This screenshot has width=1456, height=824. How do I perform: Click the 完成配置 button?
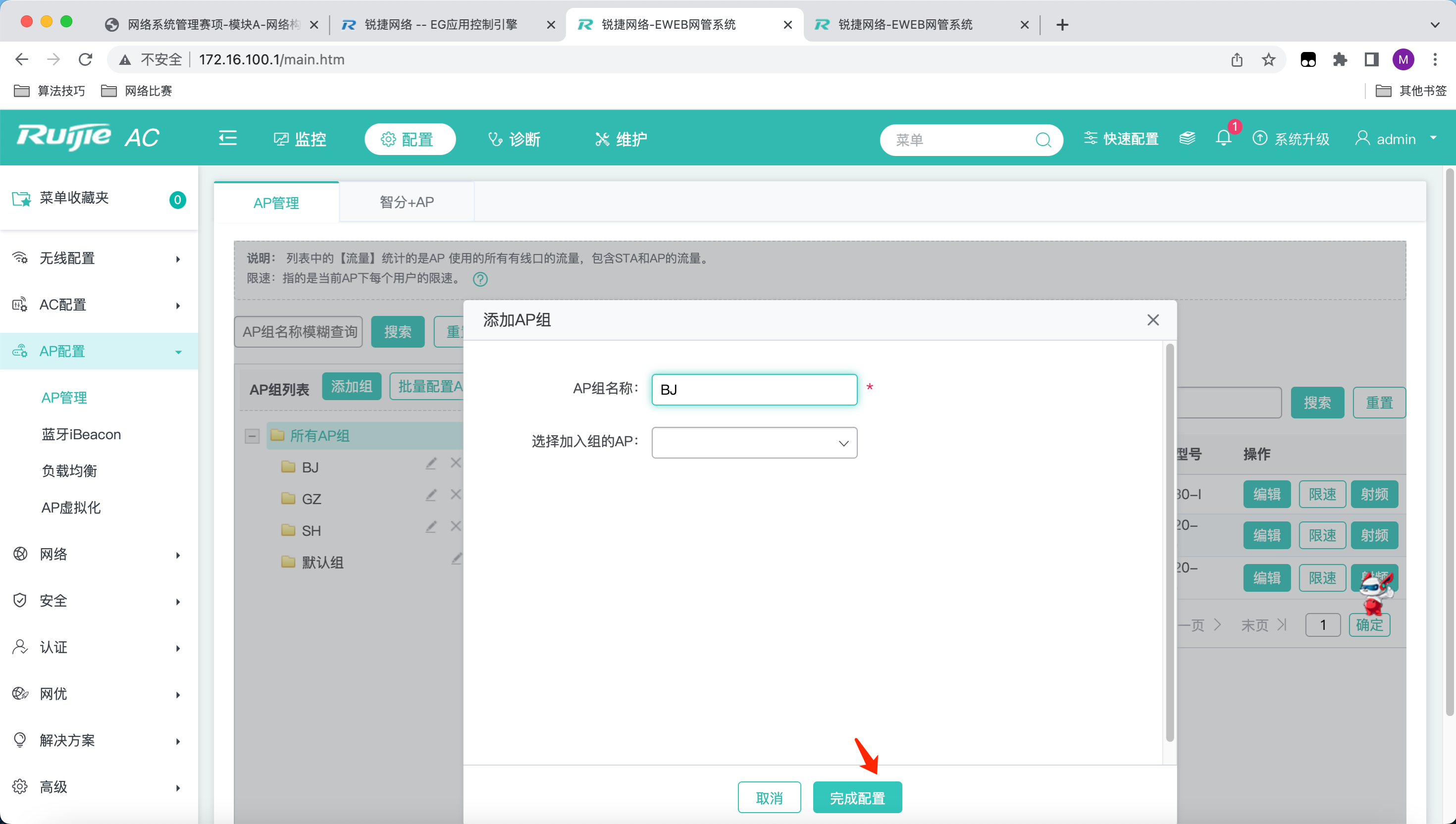click(857, 798)
